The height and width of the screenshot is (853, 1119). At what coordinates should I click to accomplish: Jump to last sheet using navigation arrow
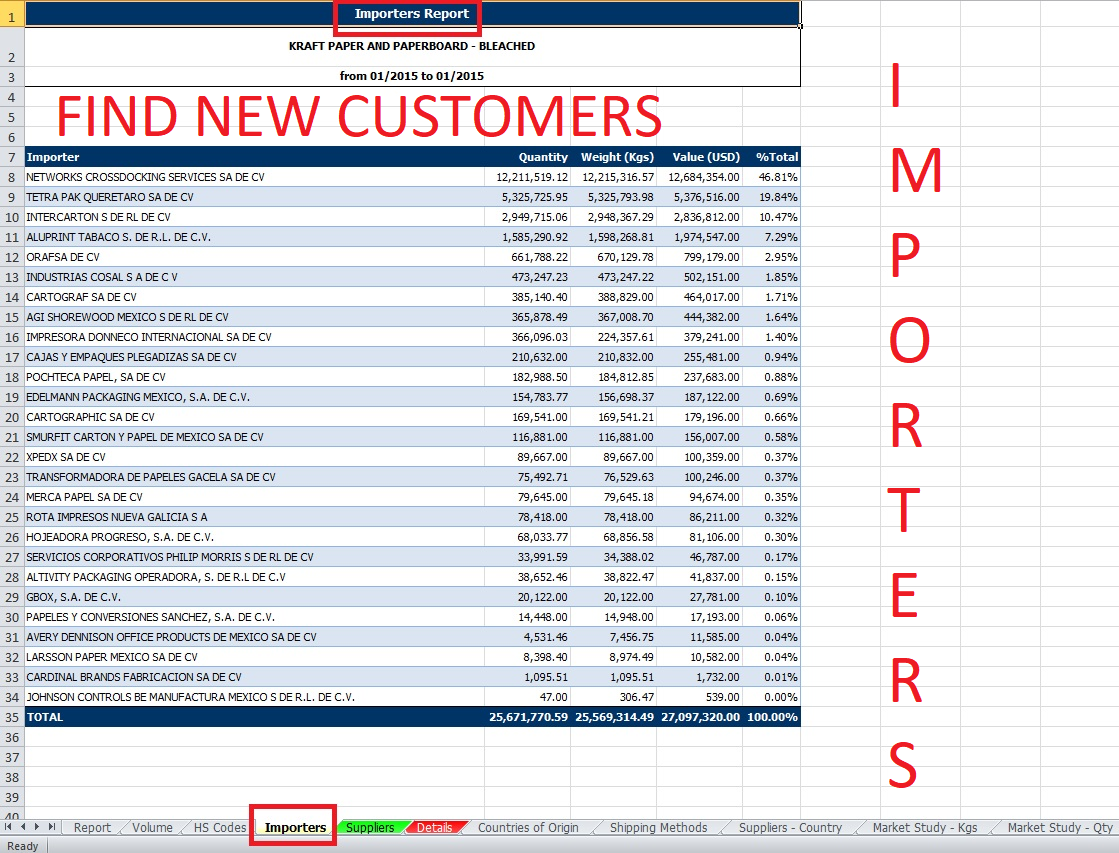51,827
